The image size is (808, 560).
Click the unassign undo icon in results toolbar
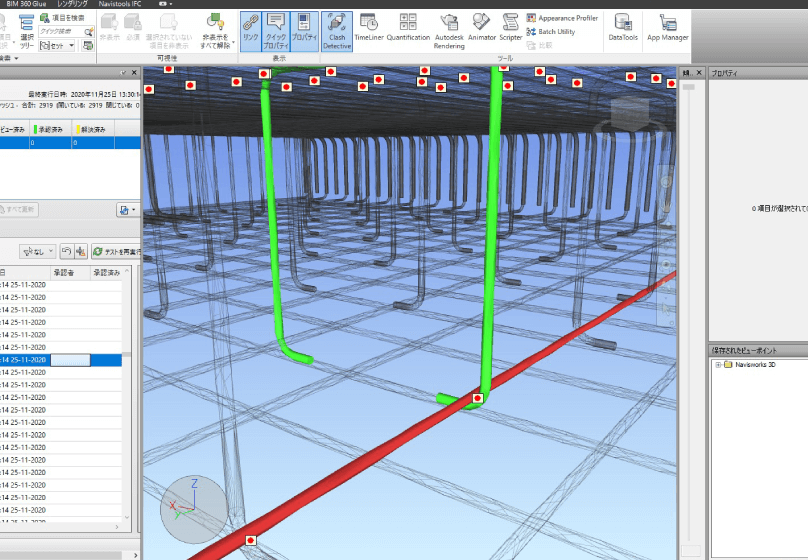(66, 251)
